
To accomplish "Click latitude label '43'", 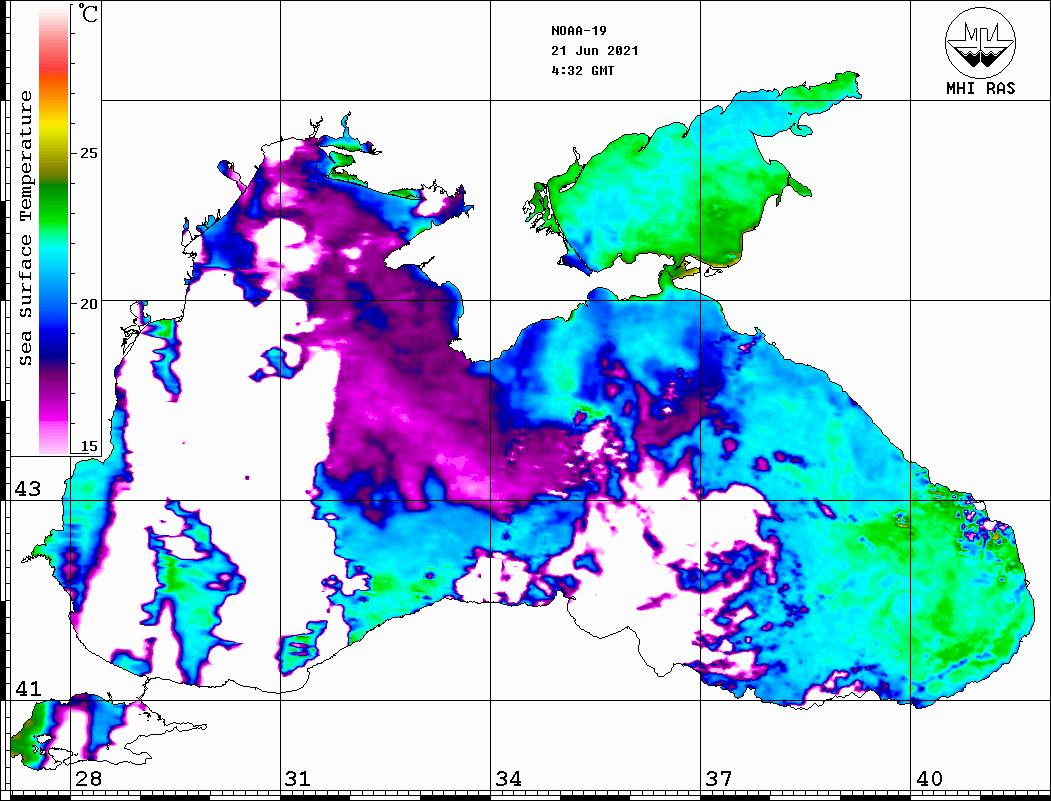I will (28, 489).
